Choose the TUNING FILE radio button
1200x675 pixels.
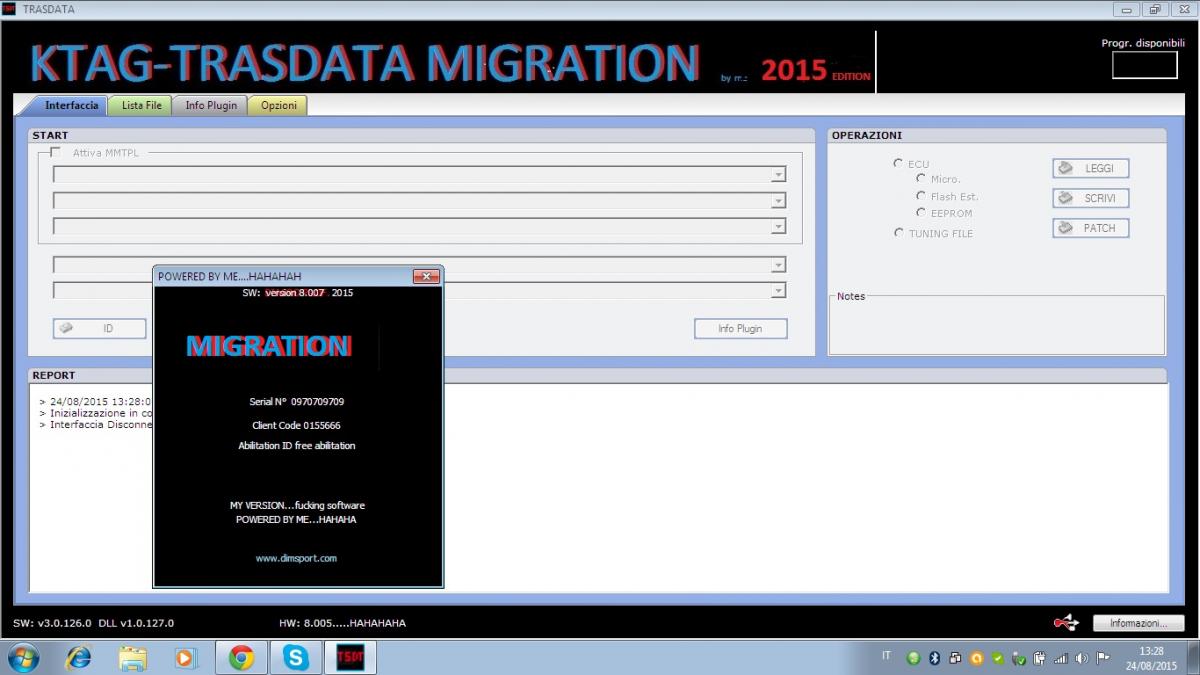click(x=898, y=233)
